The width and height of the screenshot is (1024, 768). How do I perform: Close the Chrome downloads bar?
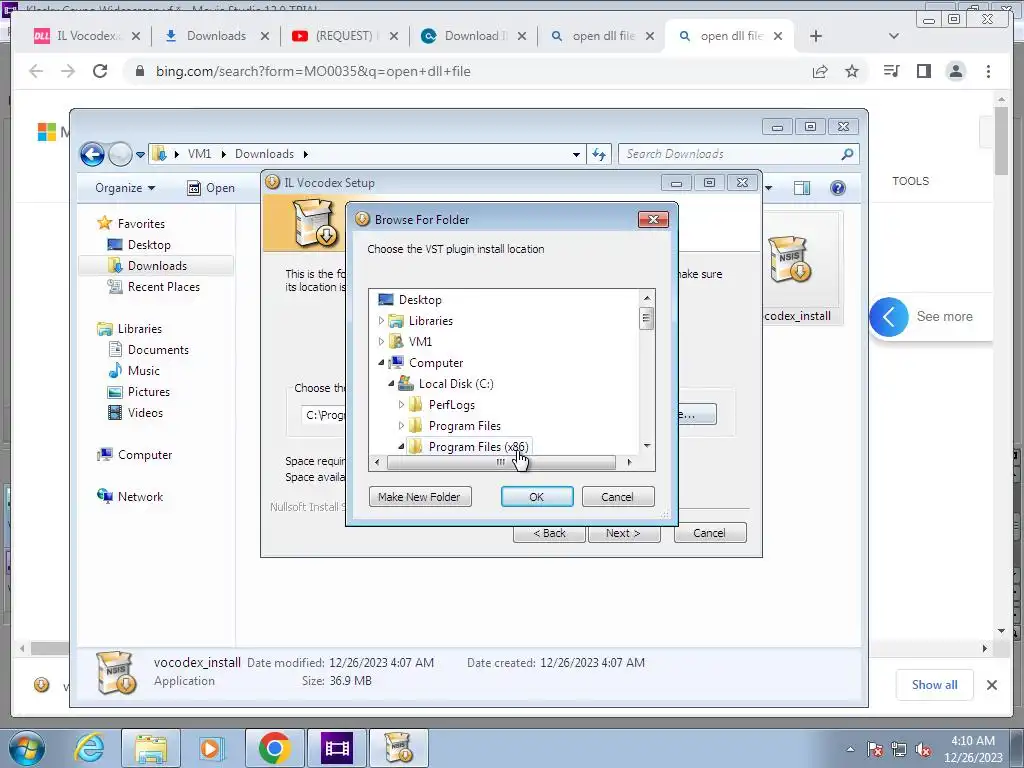pos(992,684)
